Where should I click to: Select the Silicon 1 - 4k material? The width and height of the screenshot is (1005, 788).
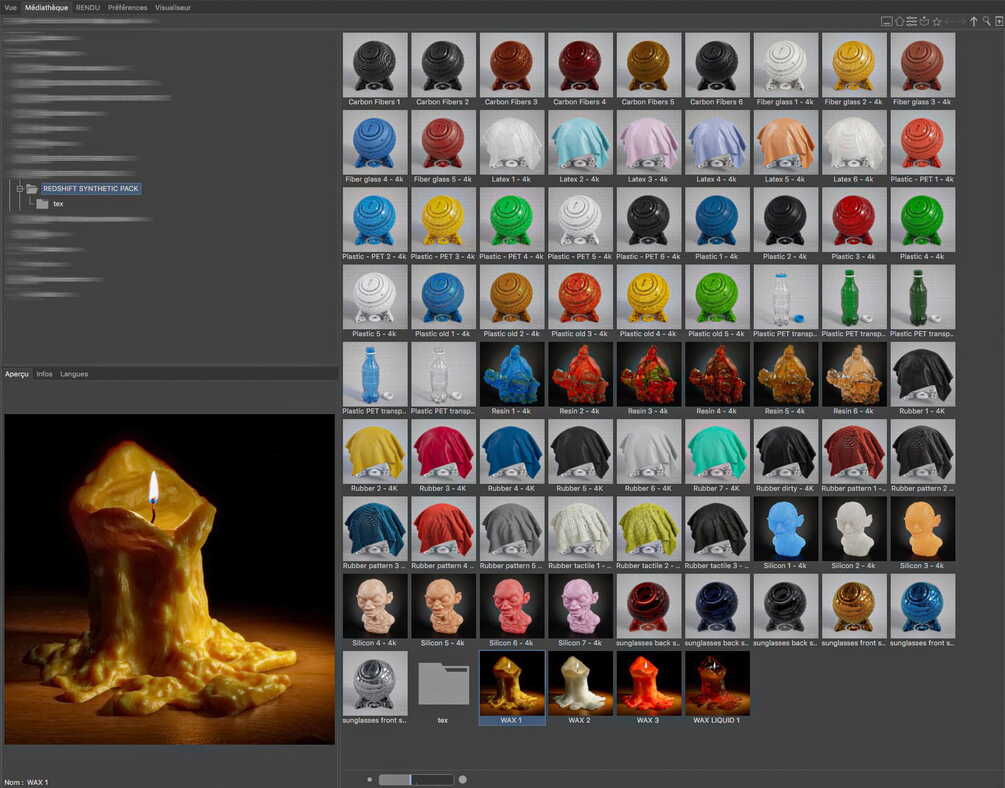point(786,533)
